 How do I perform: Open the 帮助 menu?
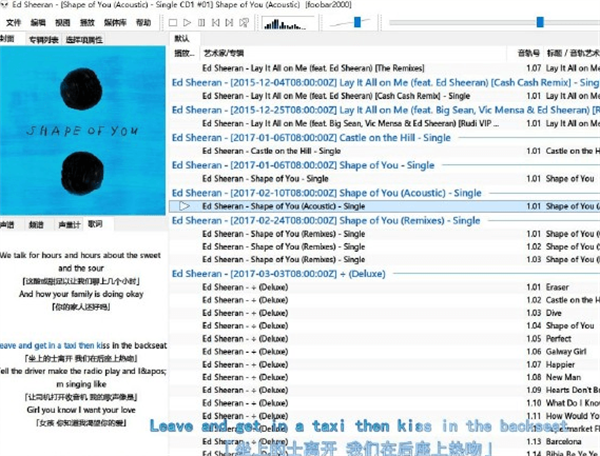click(x=144, y=22)
